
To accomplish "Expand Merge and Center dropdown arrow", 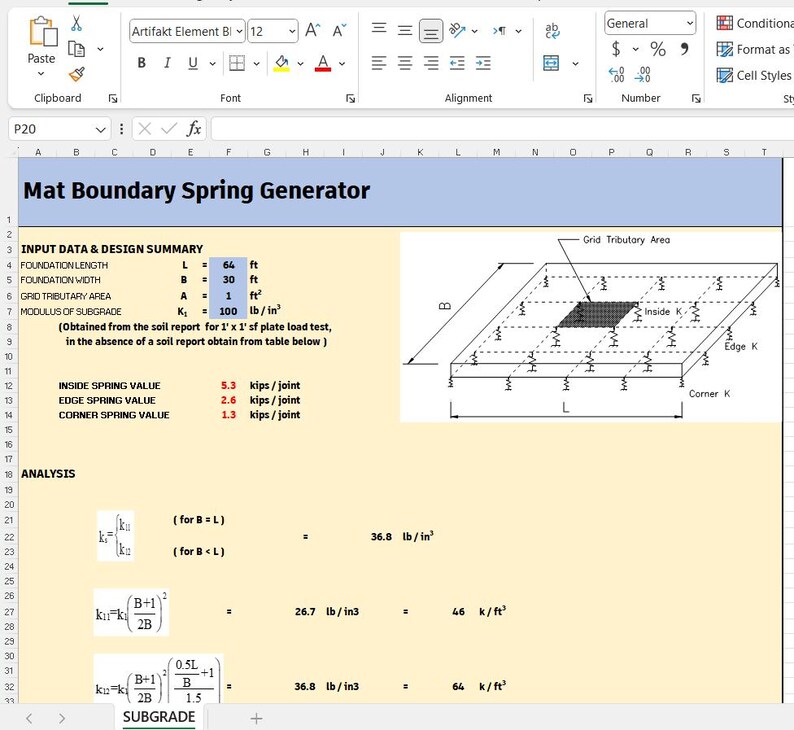I will coord(575,63).
